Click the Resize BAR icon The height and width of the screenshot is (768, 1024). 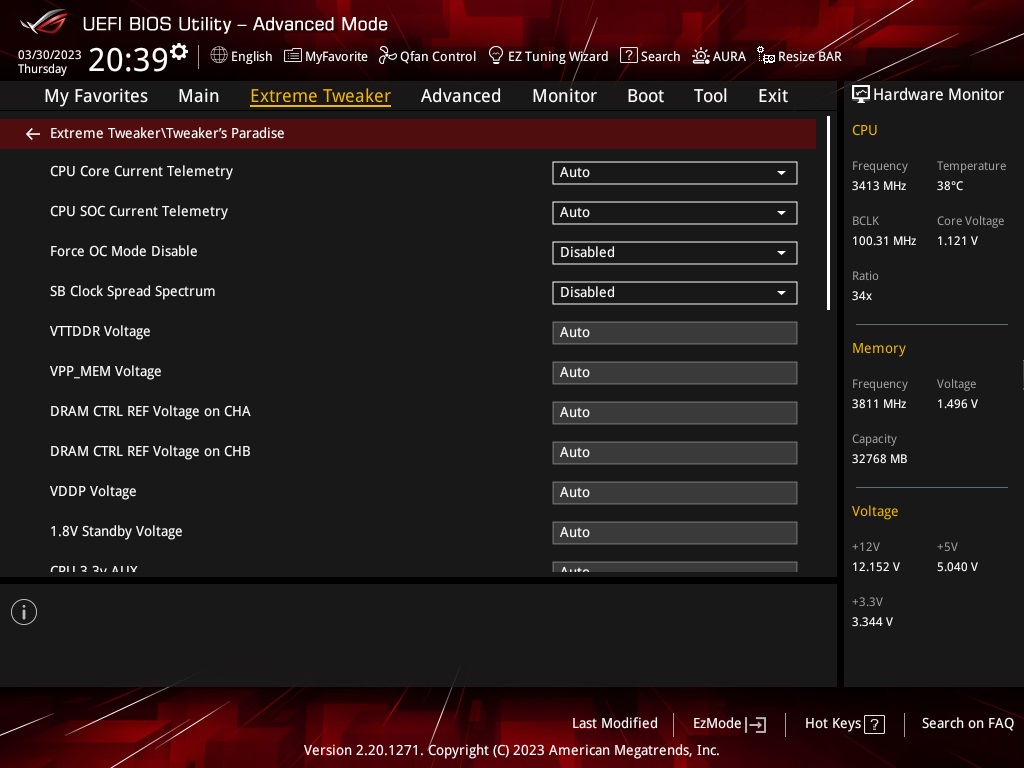(x=765, y=56)
